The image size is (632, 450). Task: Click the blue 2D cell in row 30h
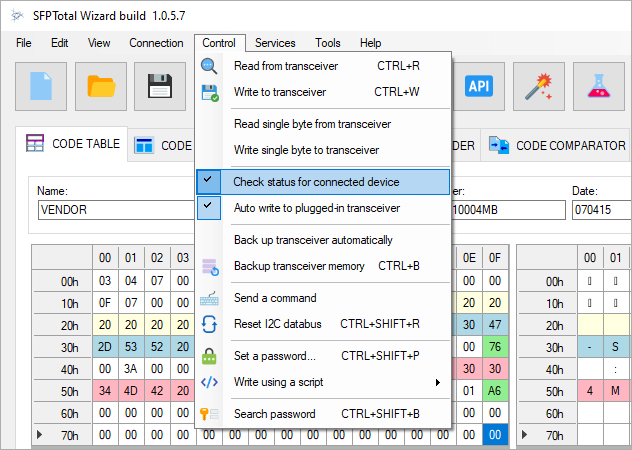pos(105,347)
